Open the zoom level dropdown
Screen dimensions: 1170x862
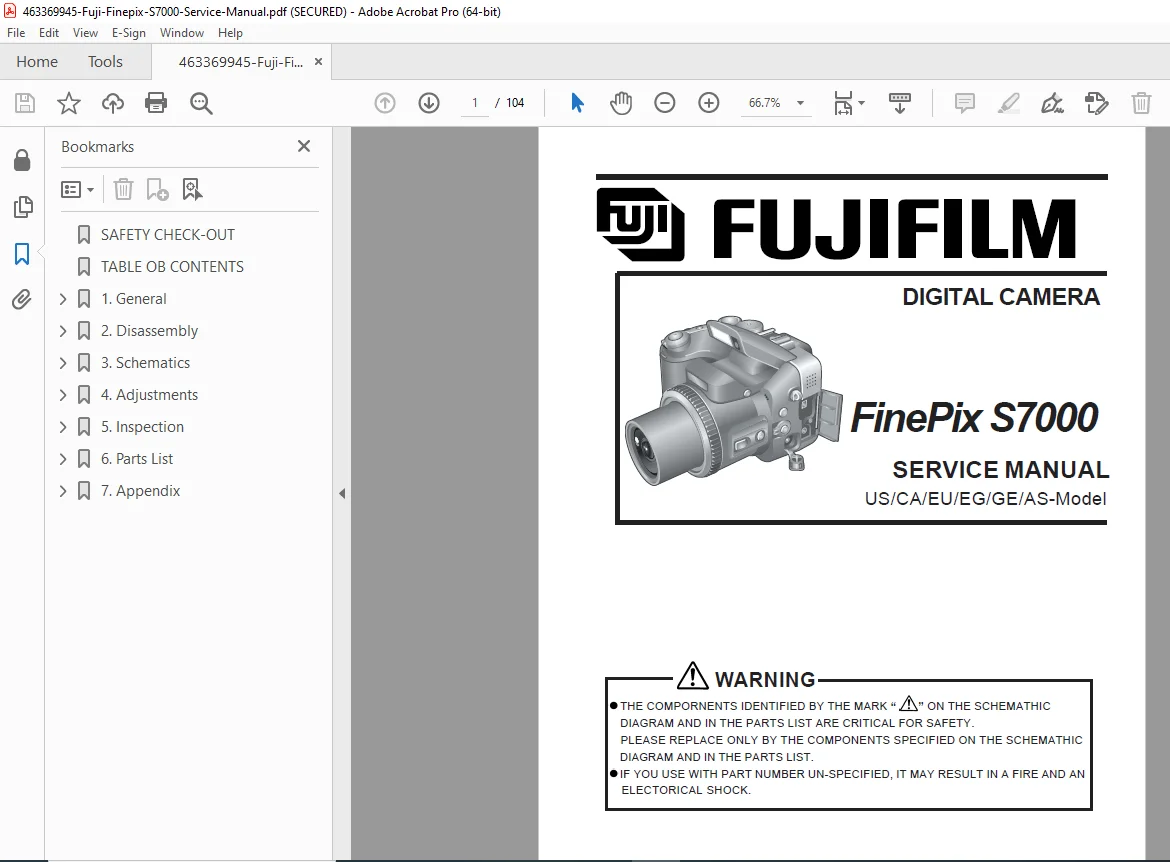coord(801,103)
